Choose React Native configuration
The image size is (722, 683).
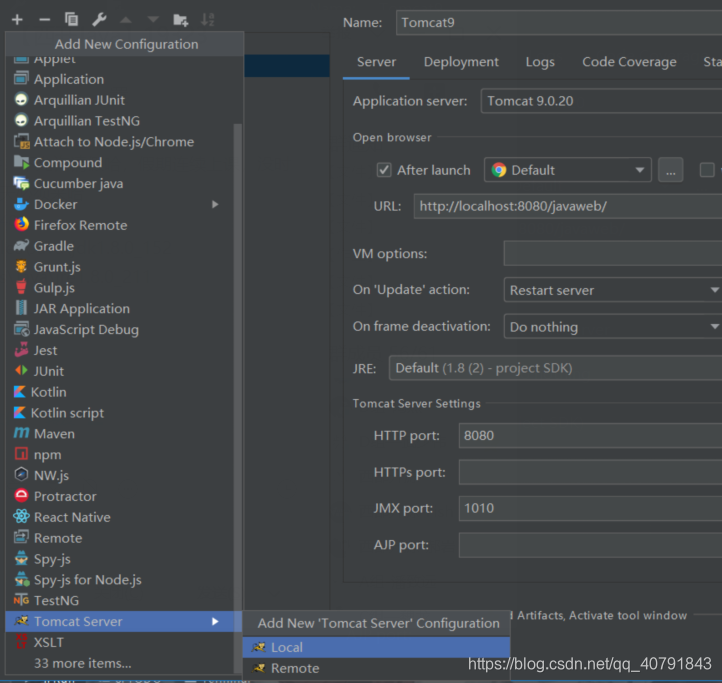(123, 518)
